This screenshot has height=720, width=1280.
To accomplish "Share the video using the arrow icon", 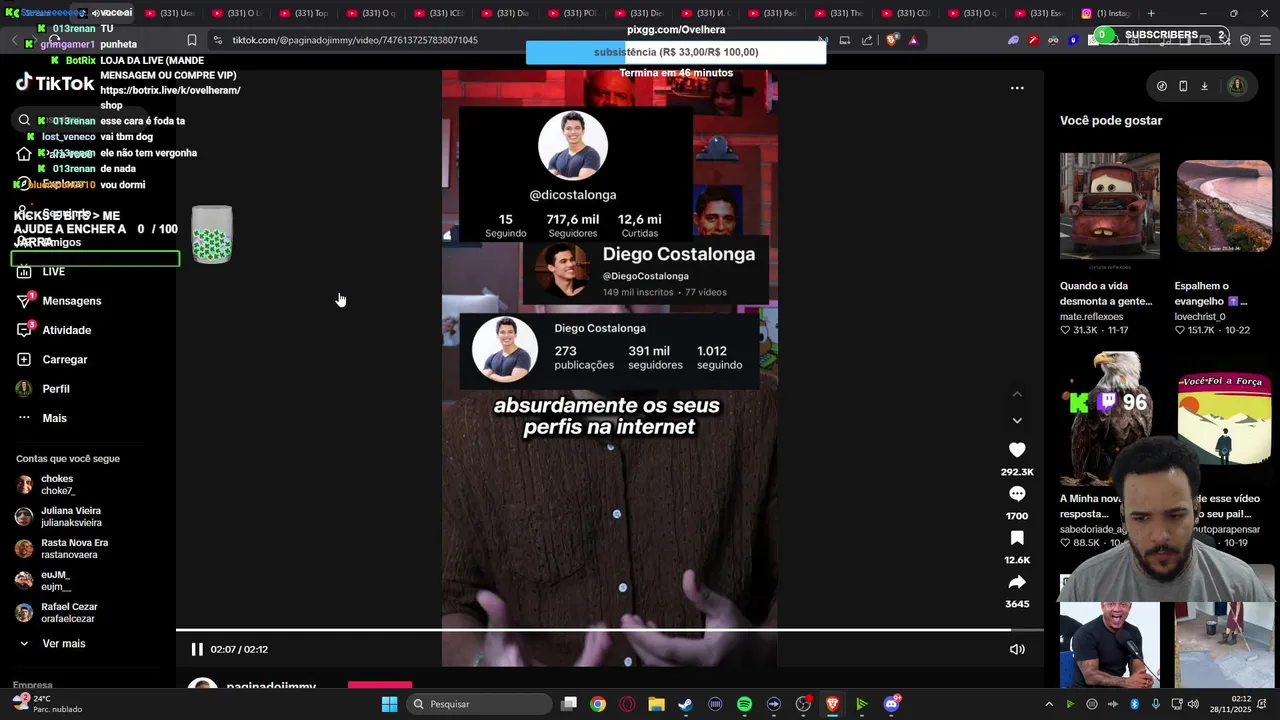I will pyautogui.click(x=1017, y=582).
